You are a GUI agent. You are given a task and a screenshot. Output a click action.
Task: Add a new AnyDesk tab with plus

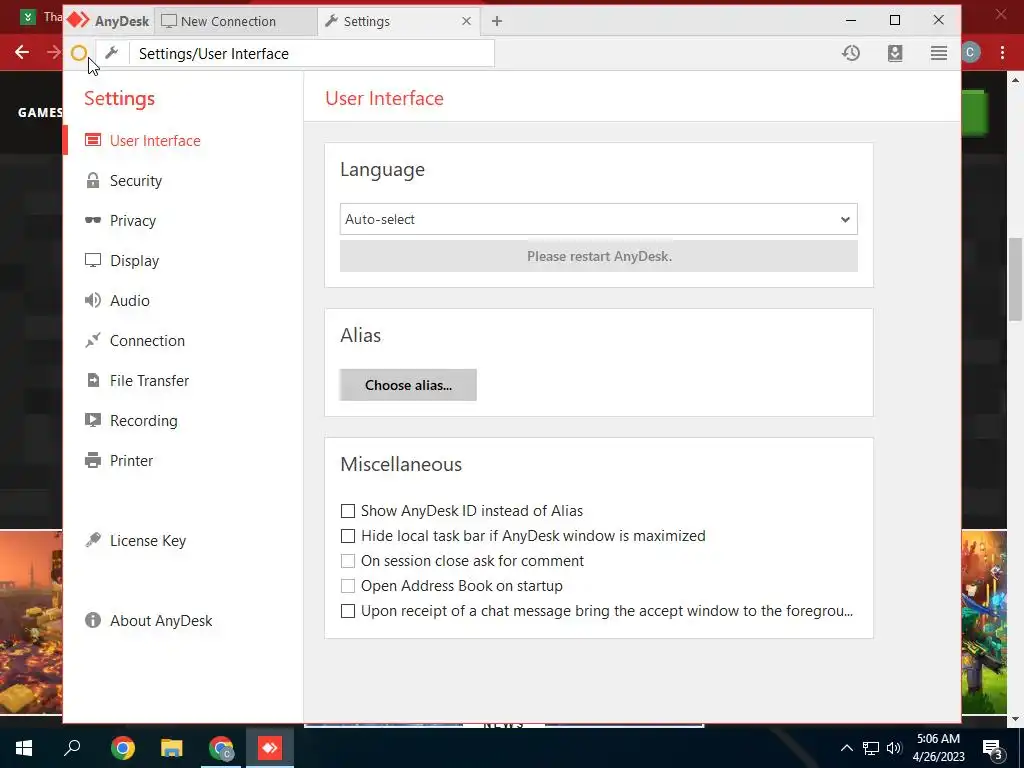497,21
